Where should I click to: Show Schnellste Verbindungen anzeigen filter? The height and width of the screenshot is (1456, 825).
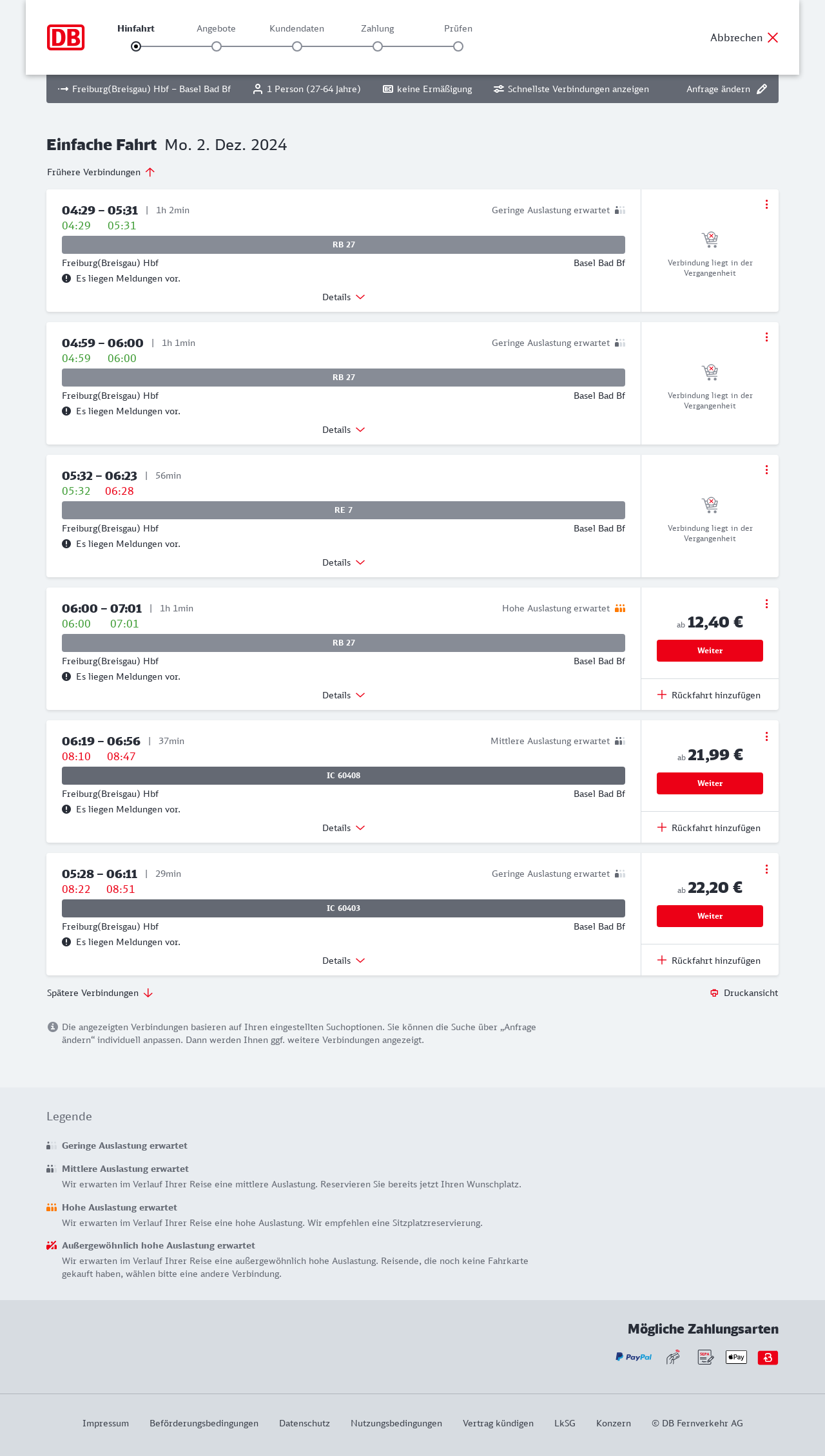(571, 89)
